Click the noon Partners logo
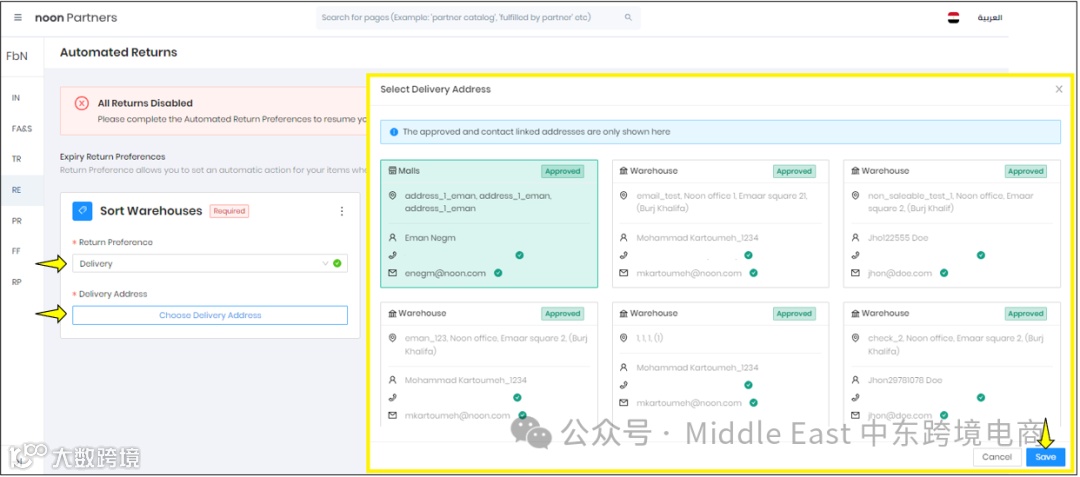The image size is (1080, 477). (x=76, y=17)
